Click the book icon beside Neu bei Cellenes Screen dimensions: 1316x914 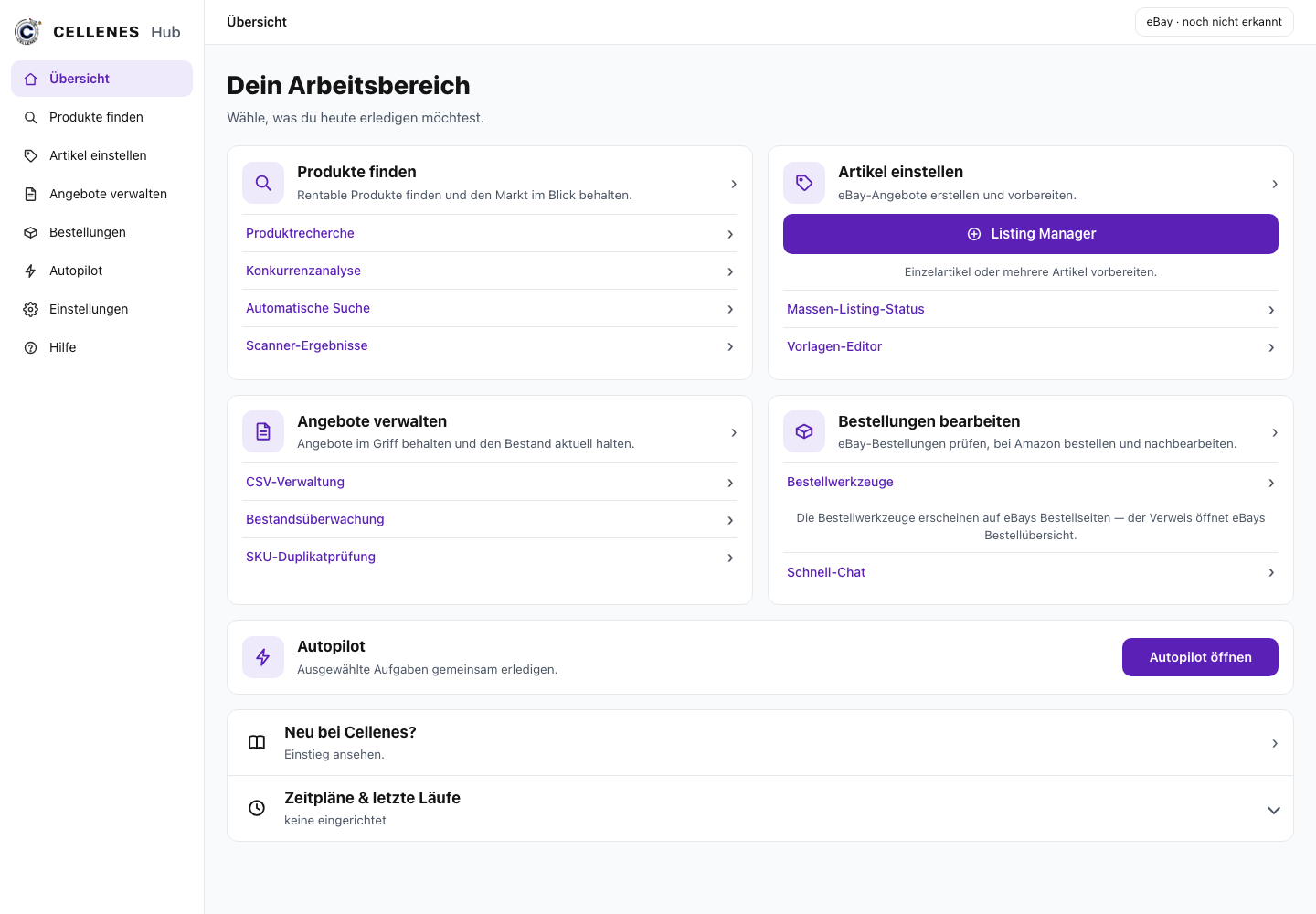tap(257, 742)
